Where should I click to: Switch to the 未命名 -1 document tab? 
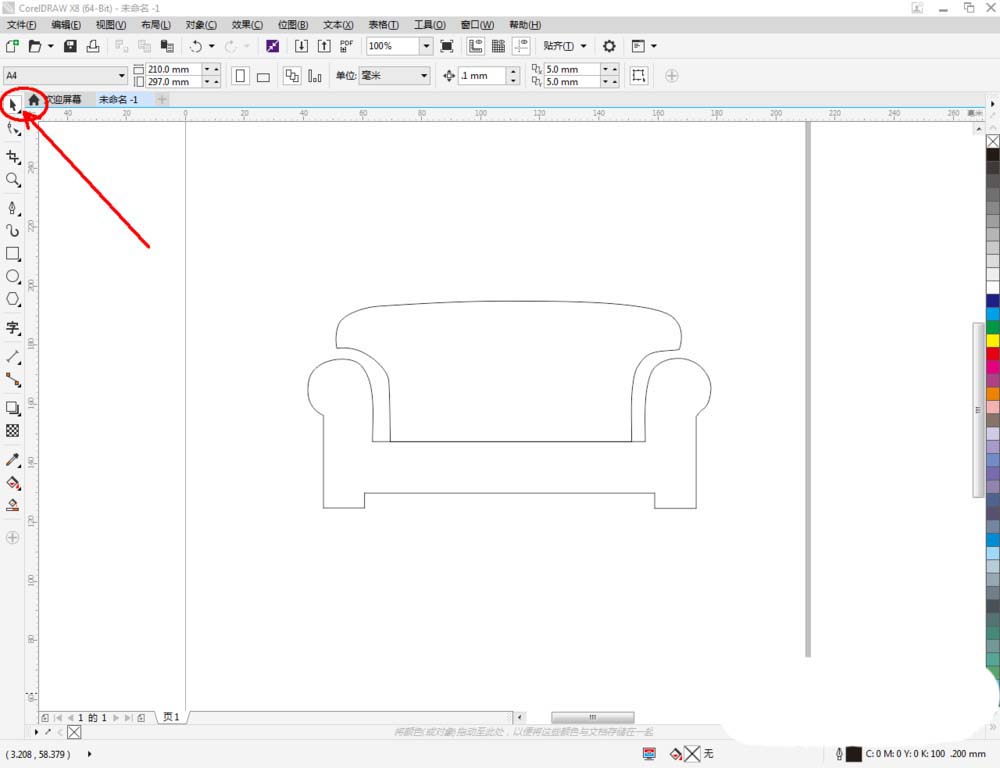119,100
